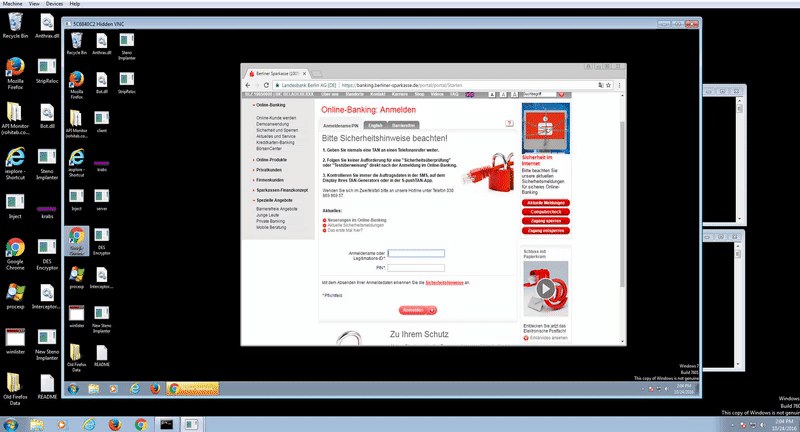Open Start menu inside the Hidden VNC window
800x432 pixels.
click(73, 389)
